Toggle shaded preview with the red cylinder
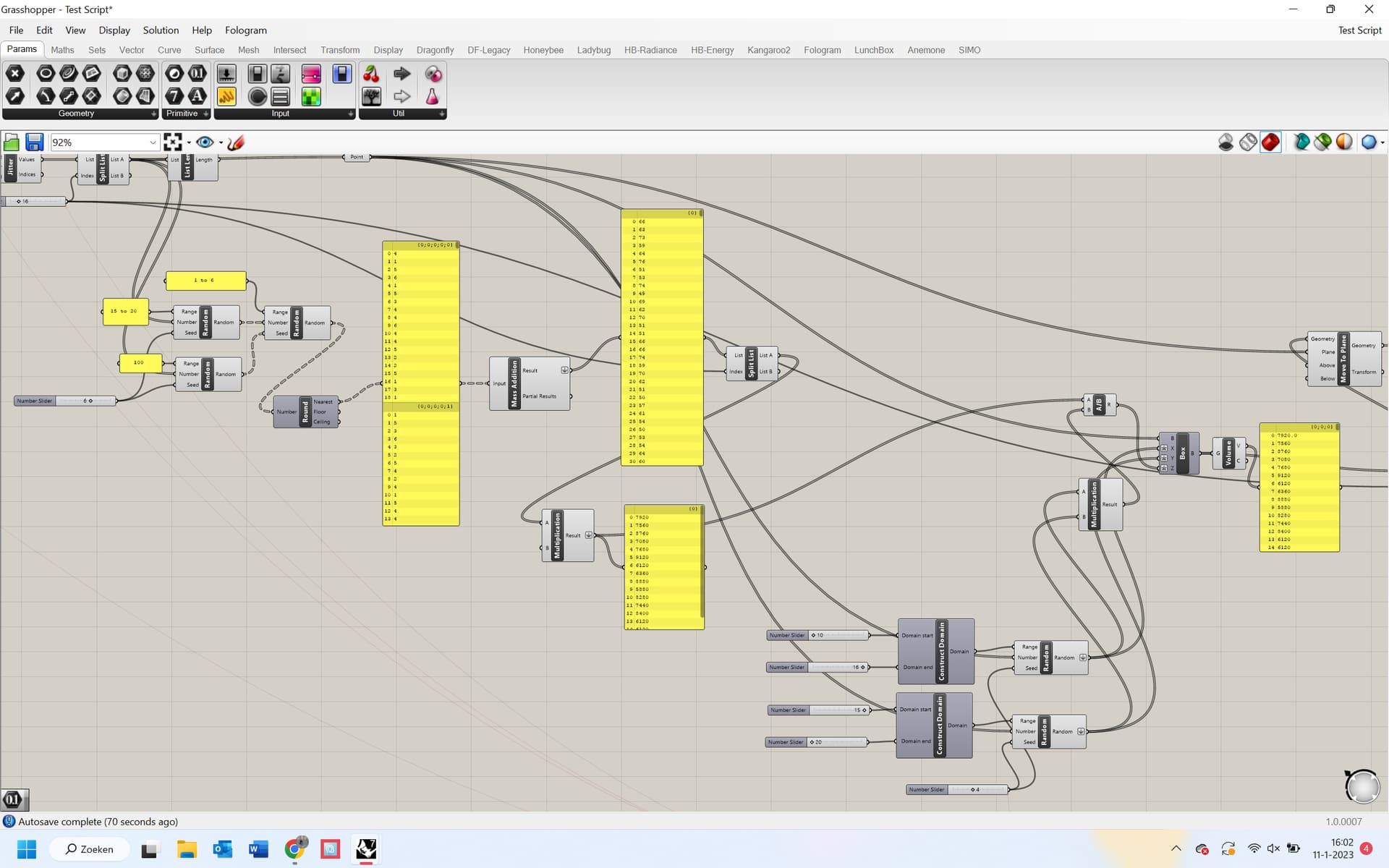The image size is (1389, 868). (x=1270, y=142)
